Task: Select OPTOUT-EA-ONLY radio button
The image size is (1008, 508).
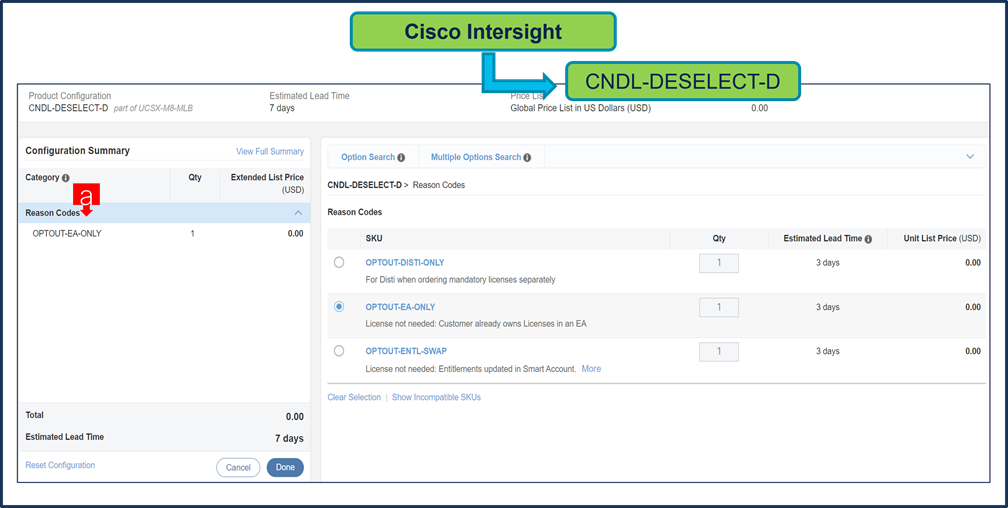Action: point(339,307)
